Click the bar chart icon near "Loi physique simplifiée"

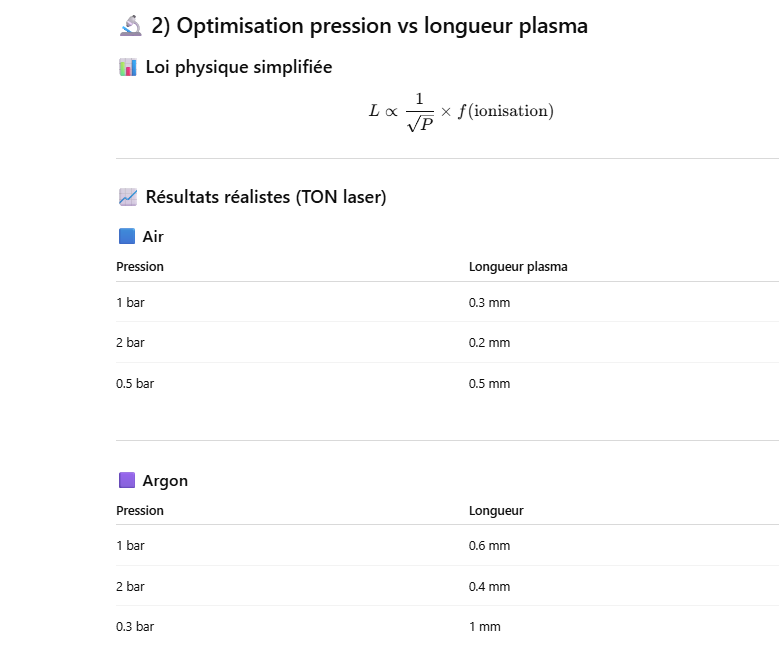click(x=127, y=68)
